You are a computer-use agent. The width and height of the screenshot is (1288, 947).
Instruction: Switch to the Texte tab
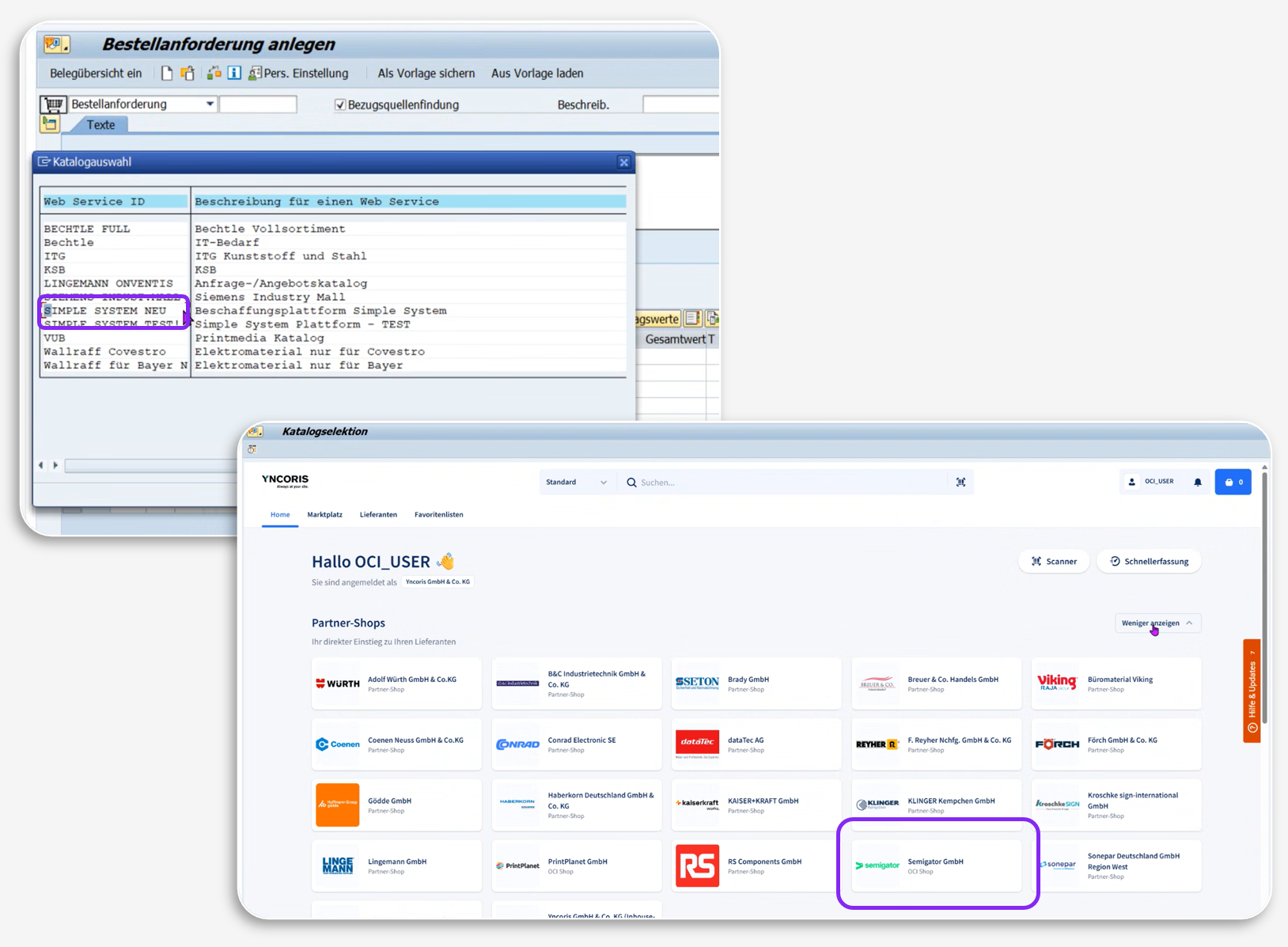(x=100, y=125)
